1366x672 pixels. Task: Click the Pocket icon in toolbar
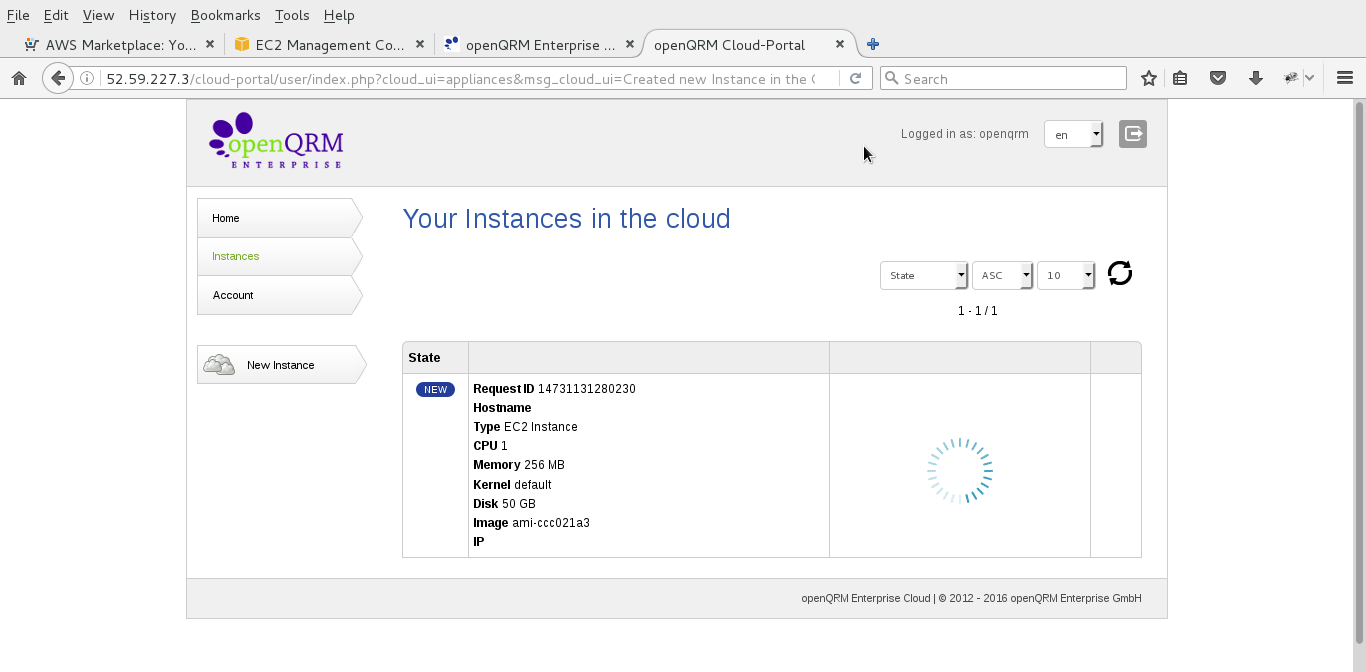coord(1218,78)
